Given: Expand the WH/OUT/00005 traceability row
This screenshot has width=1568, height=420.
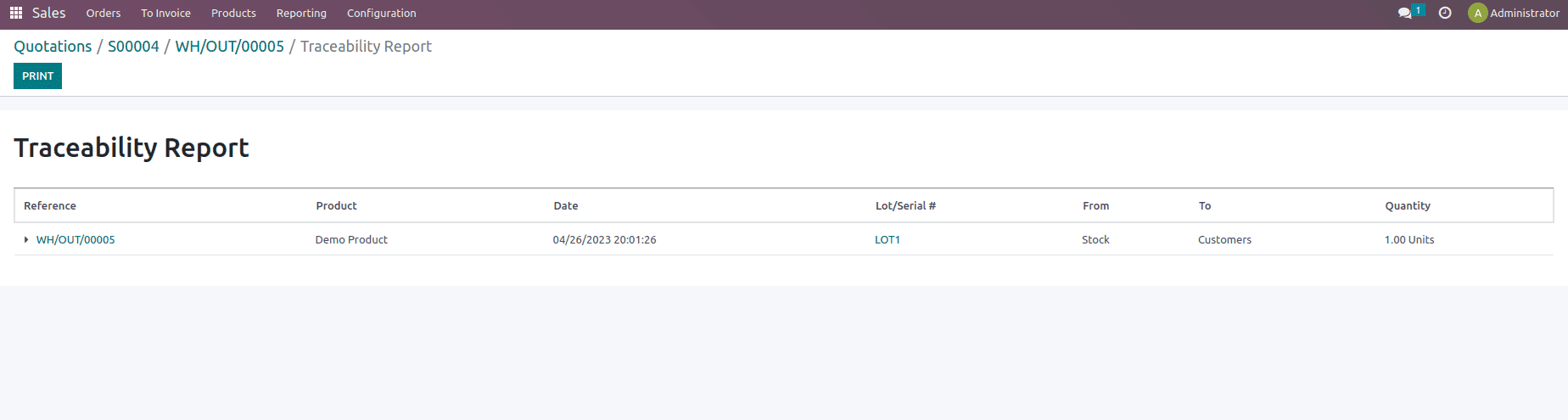Looking at the screenshot, I should 26,240.
